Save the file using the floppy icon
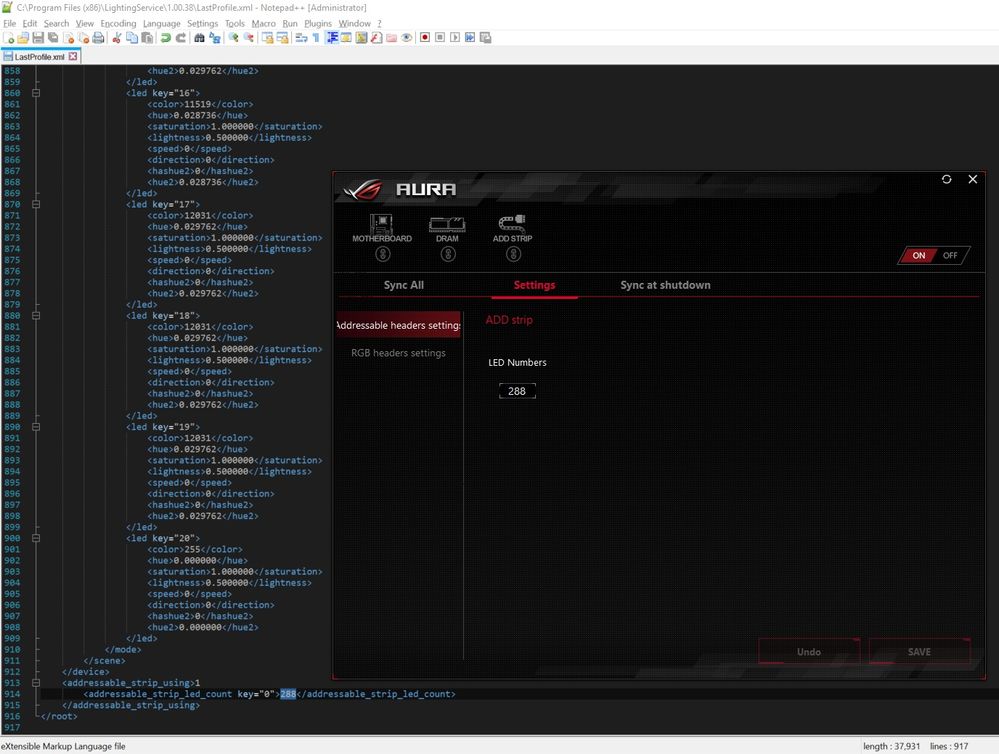Image resolution: width=999 pixels, height=754 pixels. (38, 38)
